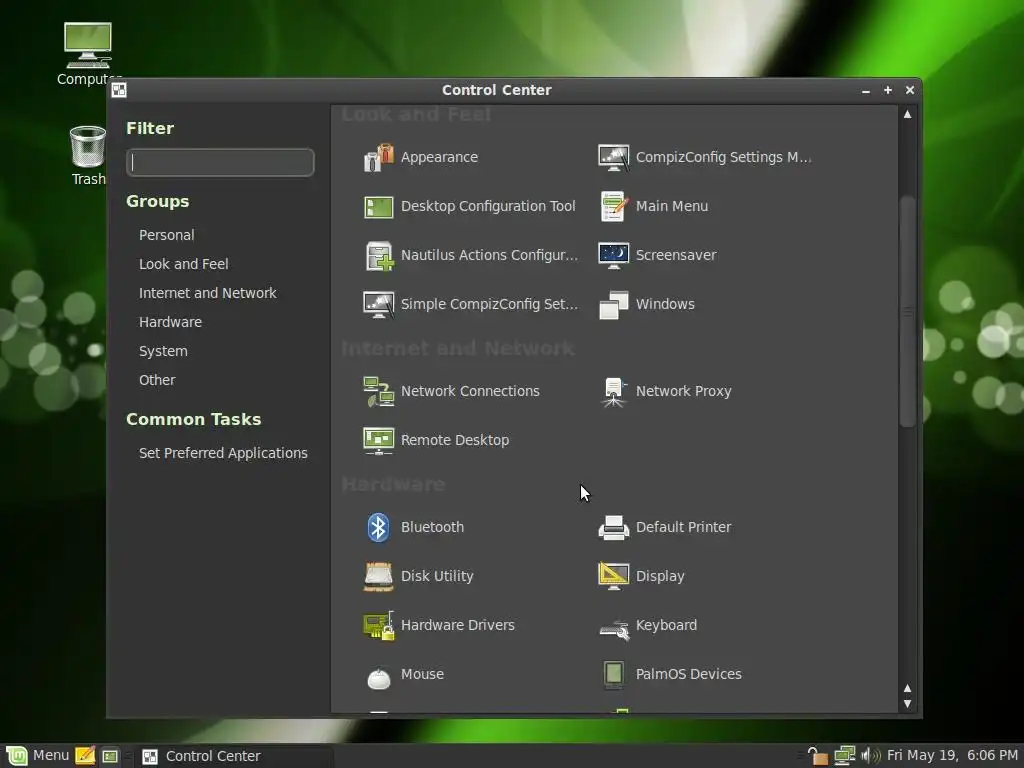Launch CompizConfig Settings Manager icon
This screenshot has height=768, width=1024.
(613, 157)
